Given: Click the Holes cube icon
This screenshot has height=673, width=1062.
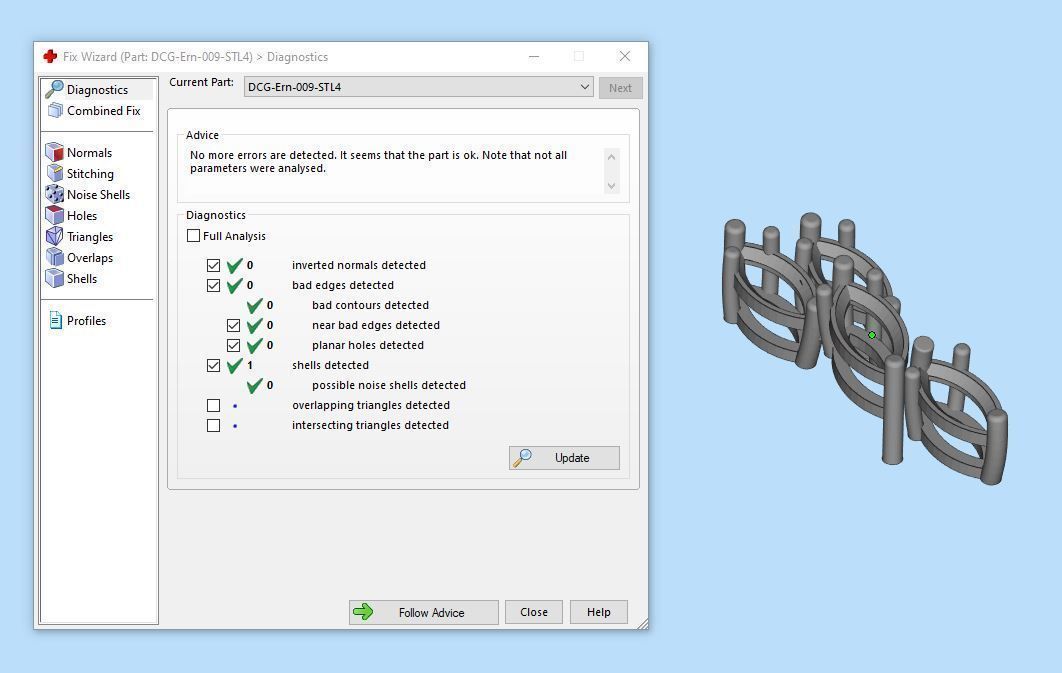Looking at the screenshot, I should pyautogui.click(x=54, y=215).
